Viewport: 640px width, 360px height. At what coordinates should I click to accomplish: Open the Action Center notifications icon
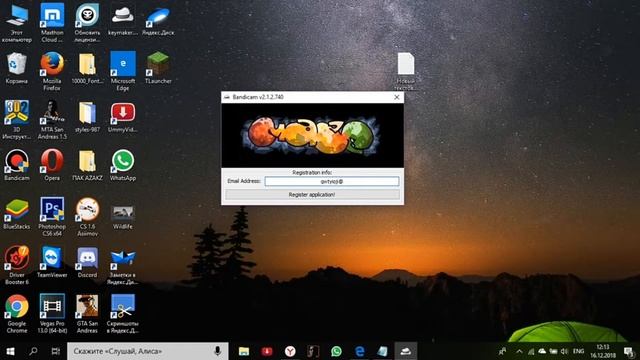tap(629, 351)
